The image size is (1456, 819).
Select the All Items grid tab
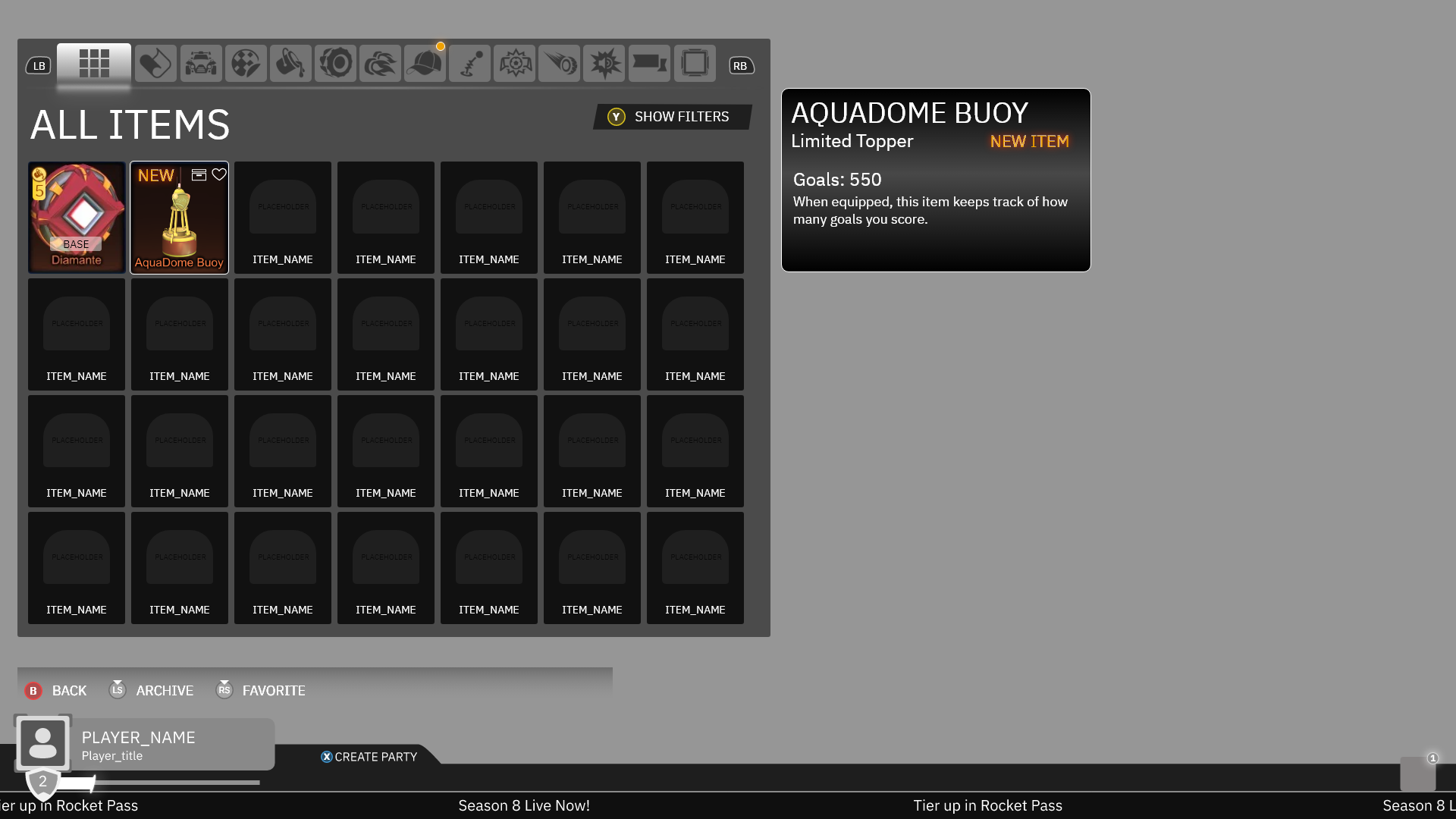94,64
